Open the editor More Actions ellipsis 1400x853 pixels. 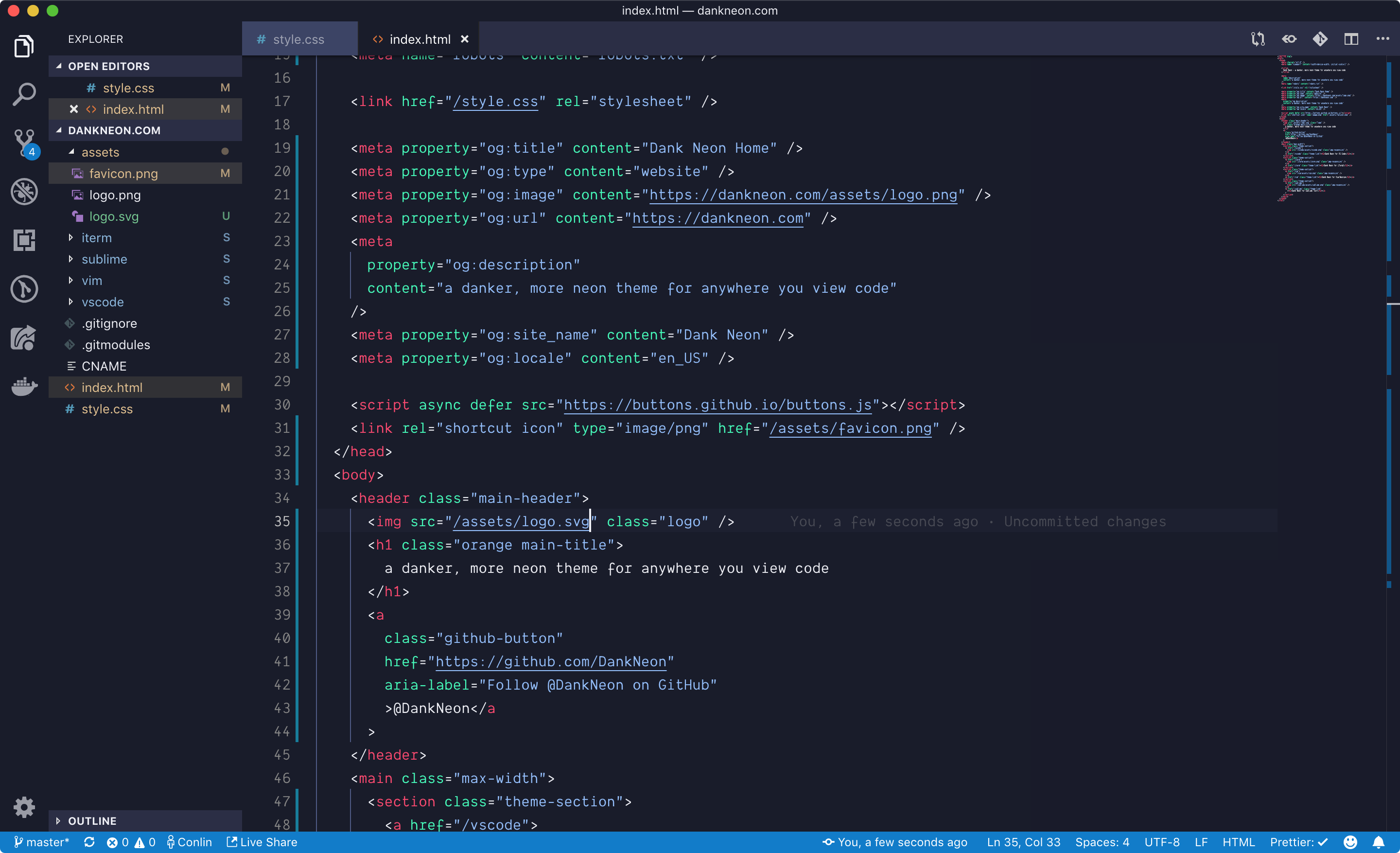[1382, 39]
